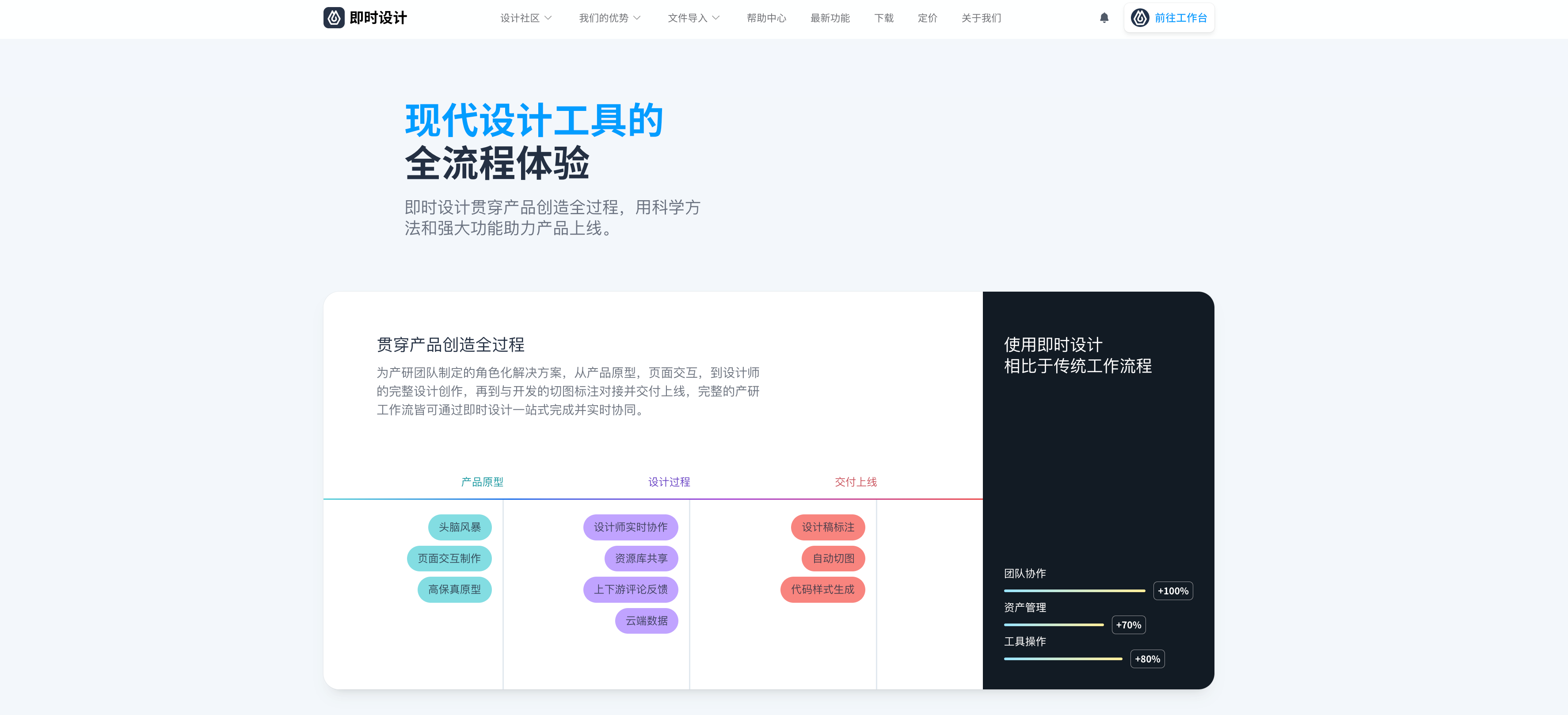Click the 前往工作台 button text
1568x715 pixels.
point(1180,18)
